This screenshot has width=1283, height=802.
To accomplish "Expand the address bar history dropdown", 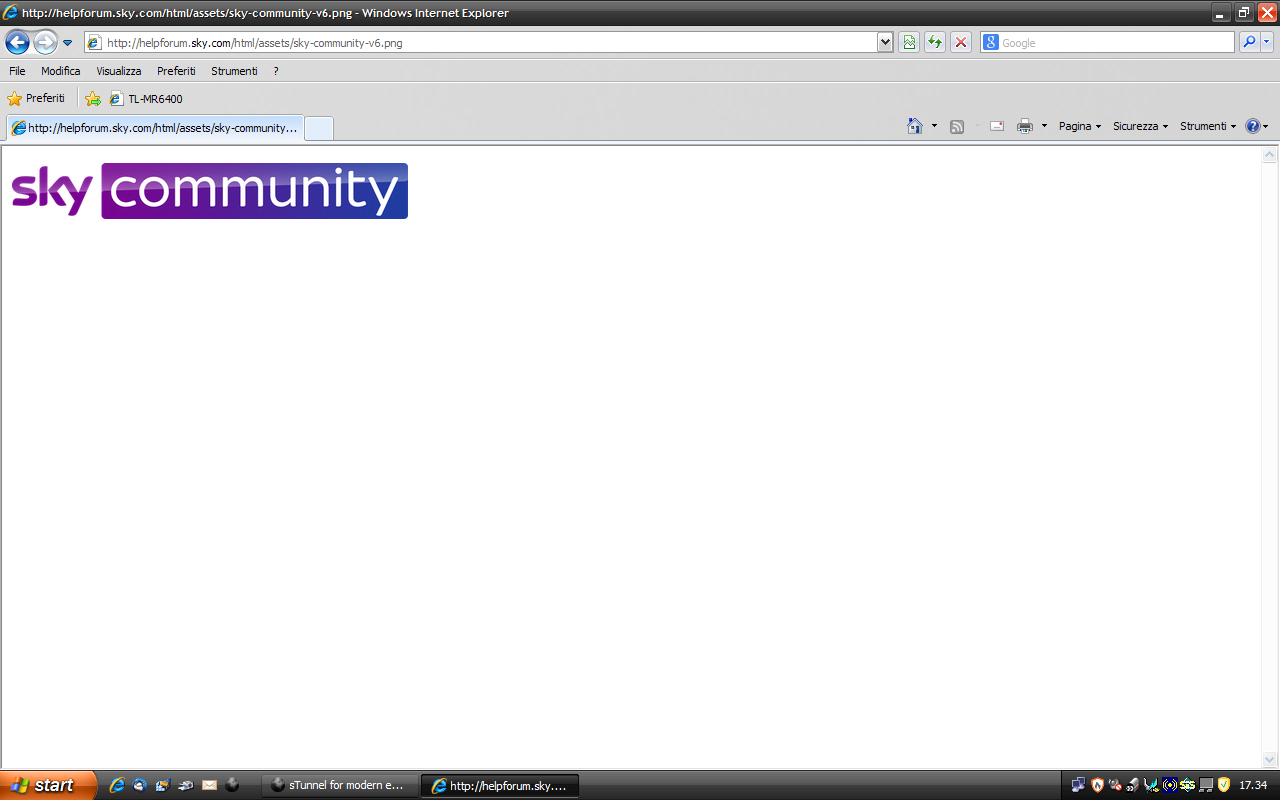I will point(885,43).
